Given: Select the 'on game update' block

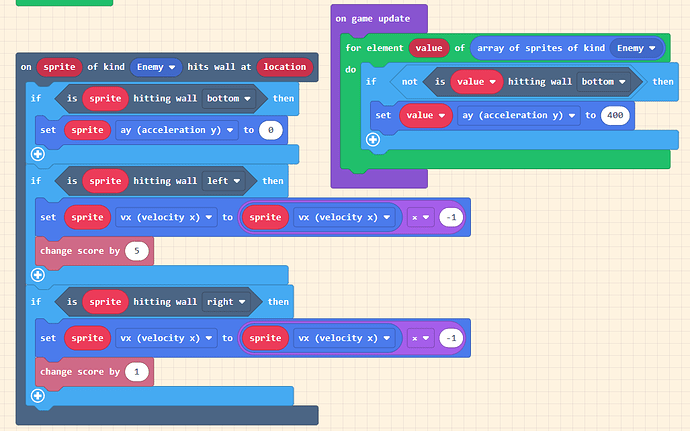Looking at the screenshot, I should pos(372,18).
